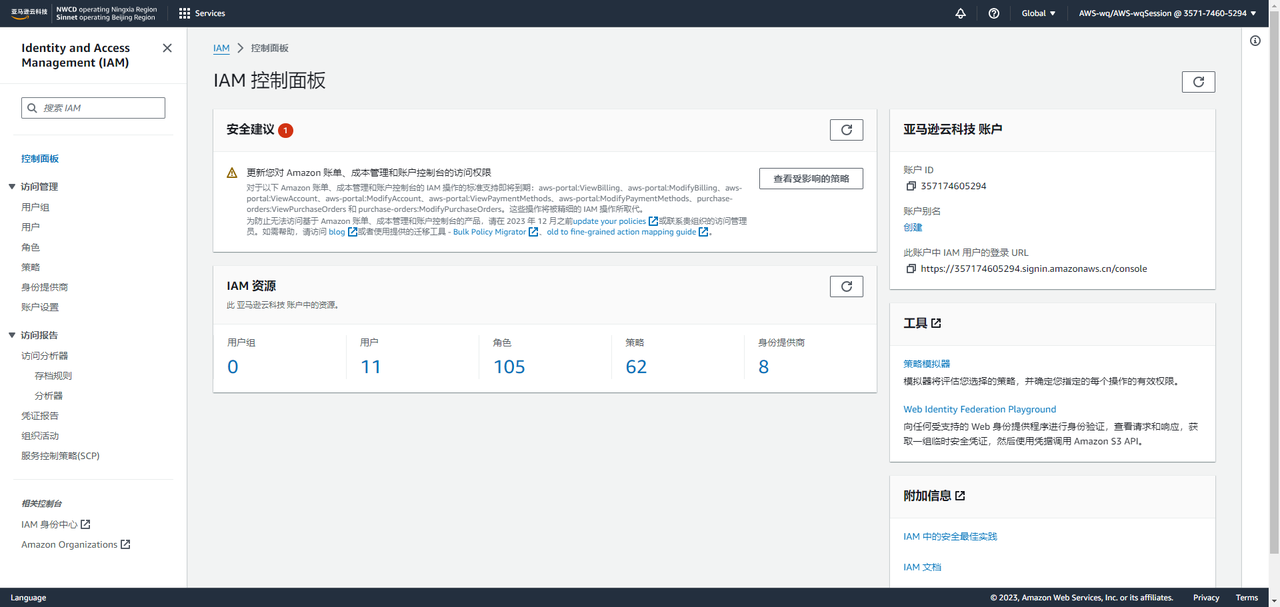Screen dimensions: 1280x607
Task: Open the blog link
Action: (x=342, y=232)
